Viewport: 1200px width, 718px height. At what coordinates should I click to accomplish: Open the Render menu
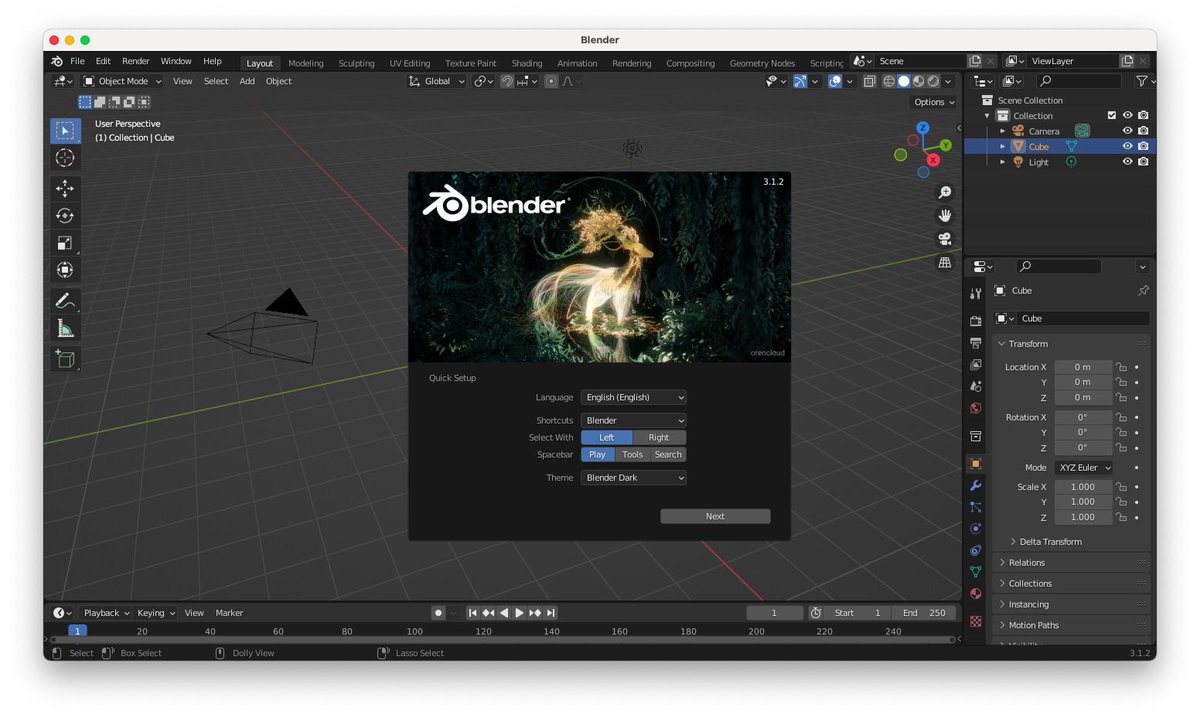(x=136, y=61)
